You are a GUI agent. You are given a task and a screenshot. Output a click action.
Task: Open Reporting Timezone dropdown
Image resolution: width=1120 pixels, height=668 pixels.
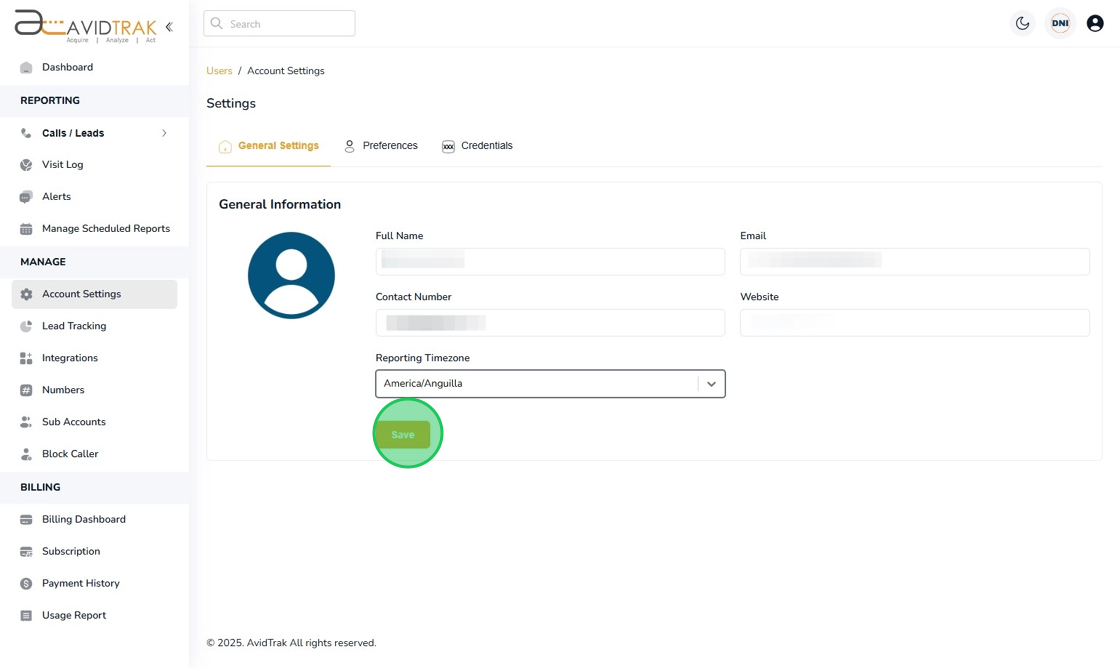click(550, 384)
